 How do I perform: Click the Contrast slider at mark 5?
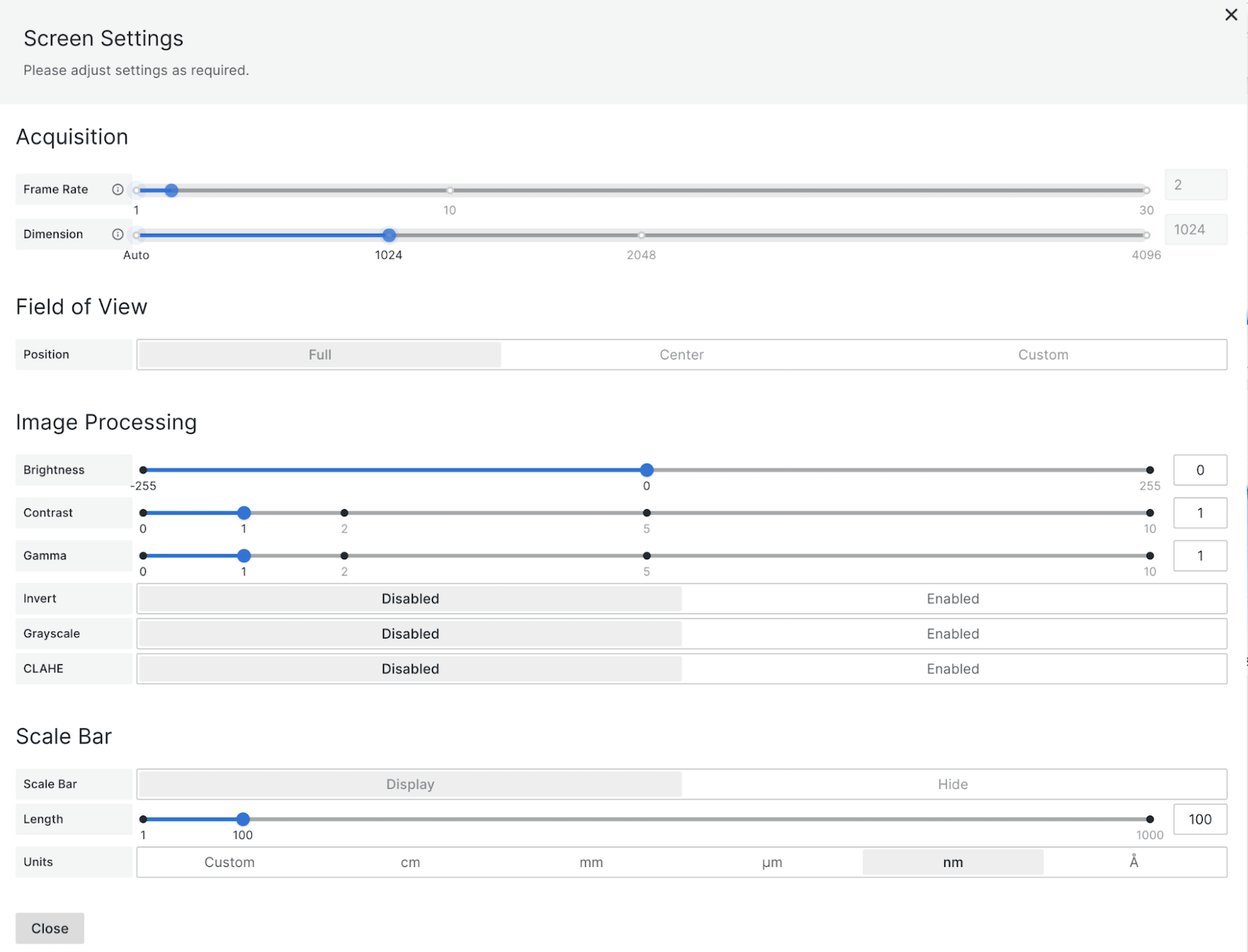point(647,513)
